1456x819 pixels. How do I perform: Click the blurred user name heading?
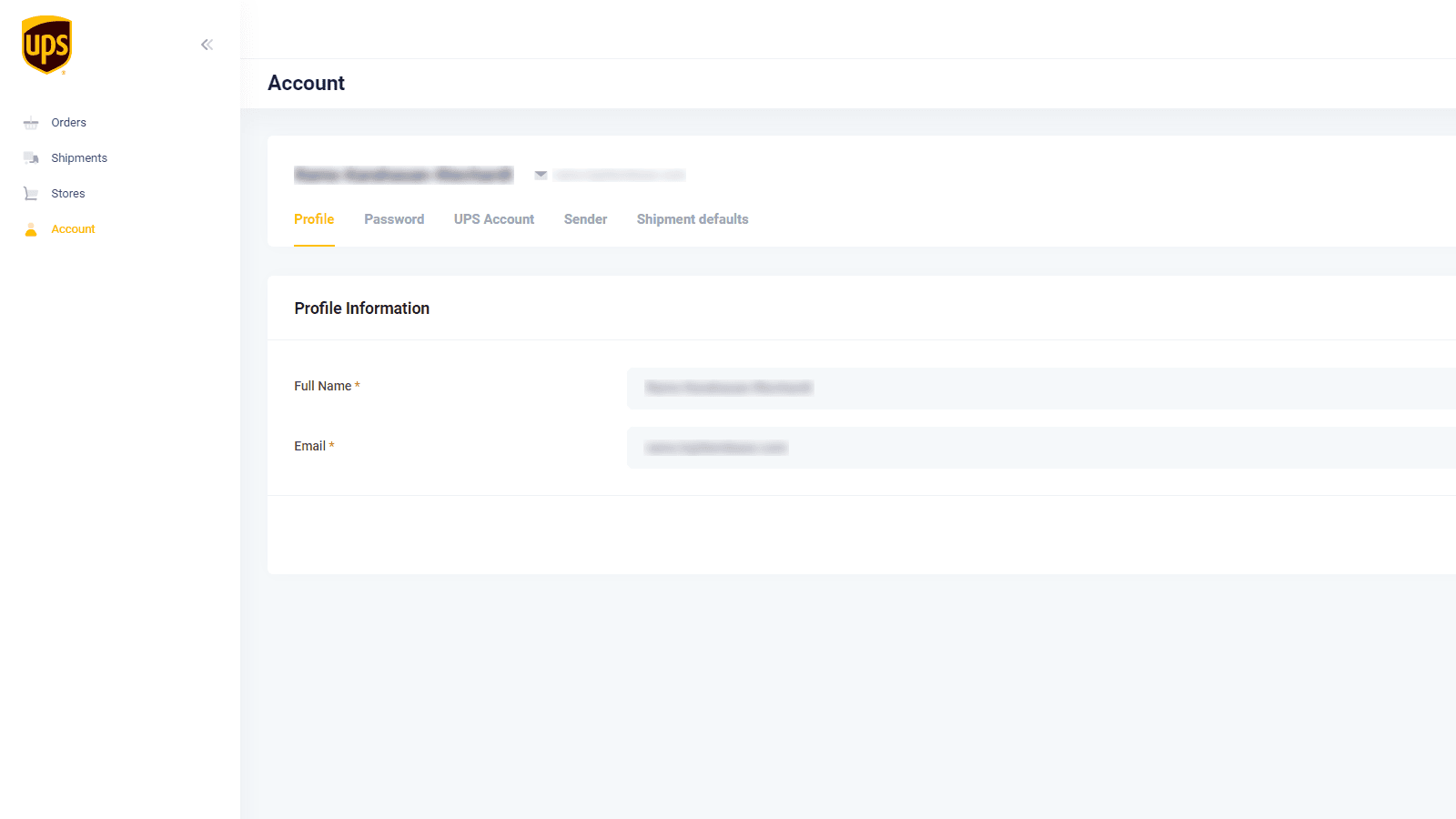pos(403,174)
